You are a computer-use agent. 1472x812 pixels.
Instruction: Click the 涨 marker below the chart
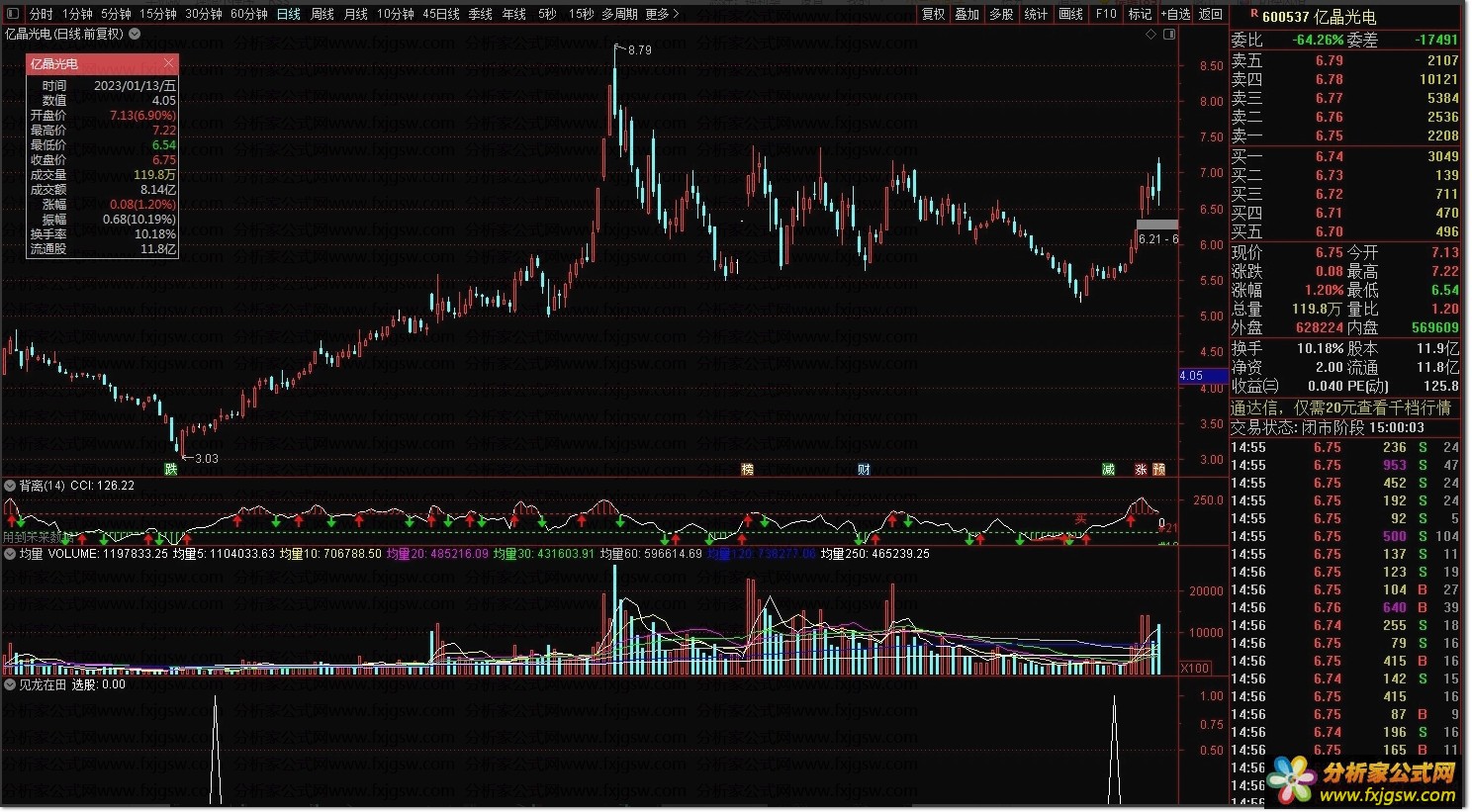click(1142, 469)
